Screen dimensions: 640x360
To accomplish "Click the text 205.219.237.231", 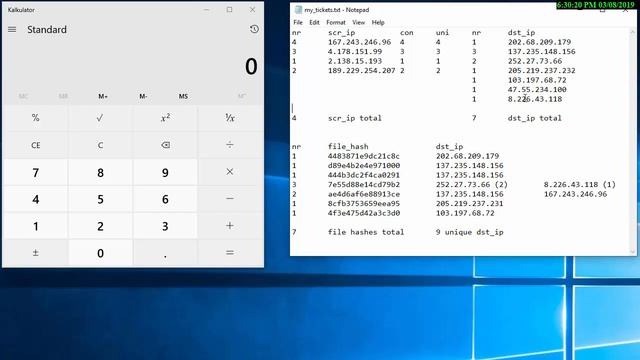I will [x=469, y=203].
